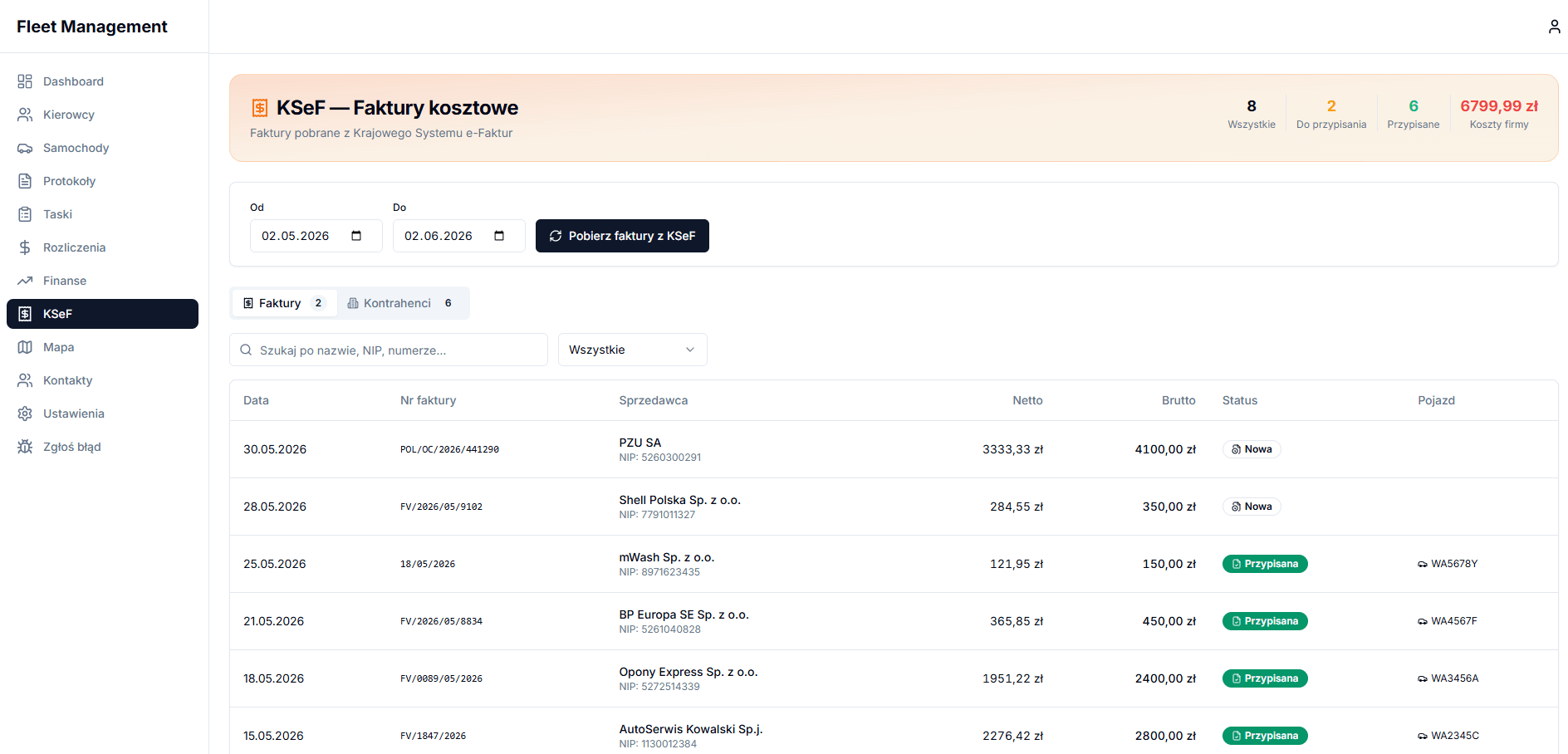Click the Dashboard grid icon in the sidebar
This screenshot has width=1568, height=754.
tap(25, 81)
